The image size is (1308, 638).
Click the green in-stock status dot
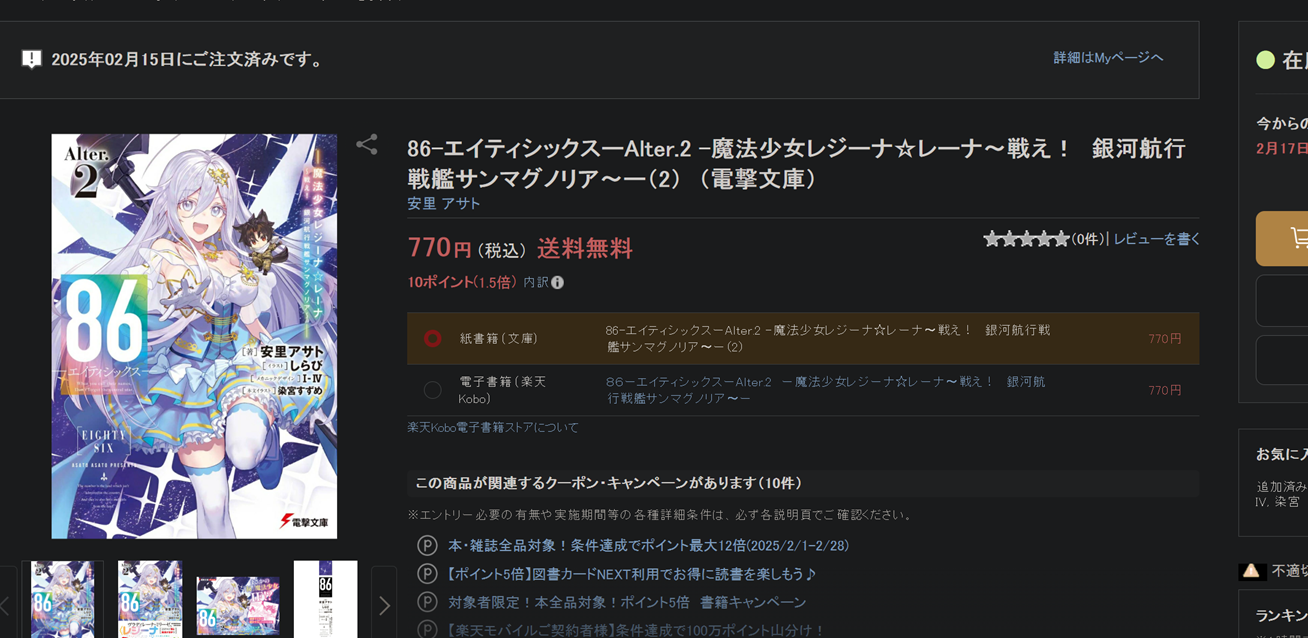pos(1265,58)
